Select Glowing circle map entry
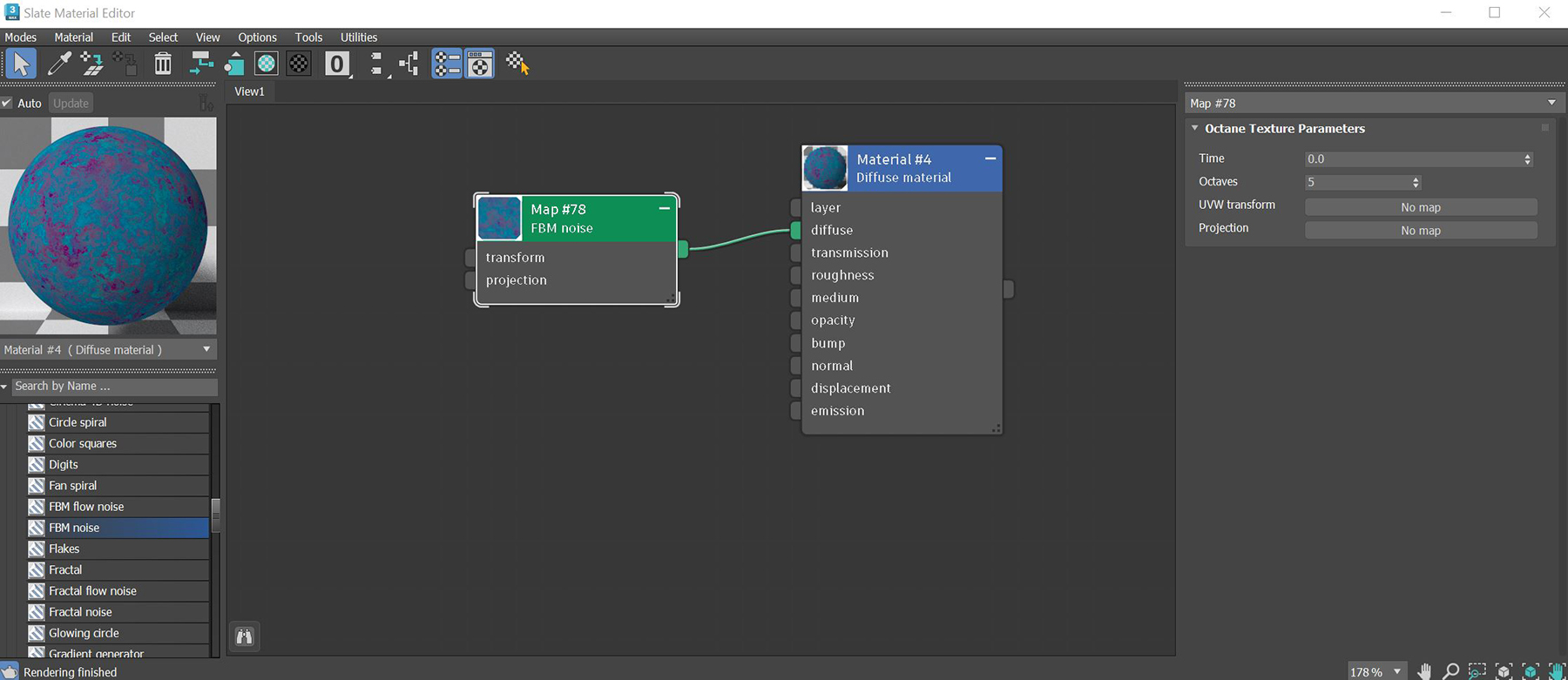The width and height of the screenshot is (1568, 680). [x=118, y=633]
